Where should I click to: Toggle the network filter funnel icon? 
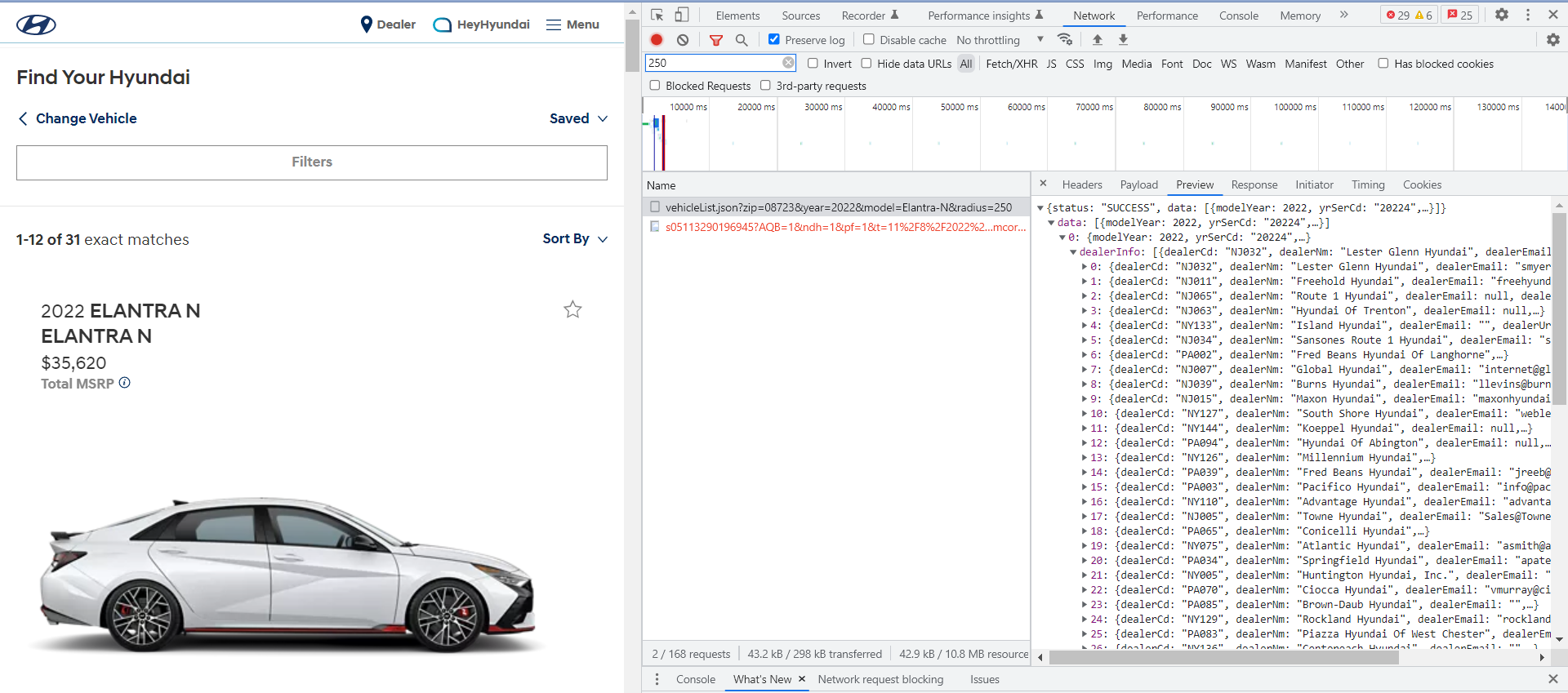click(716, 40)
